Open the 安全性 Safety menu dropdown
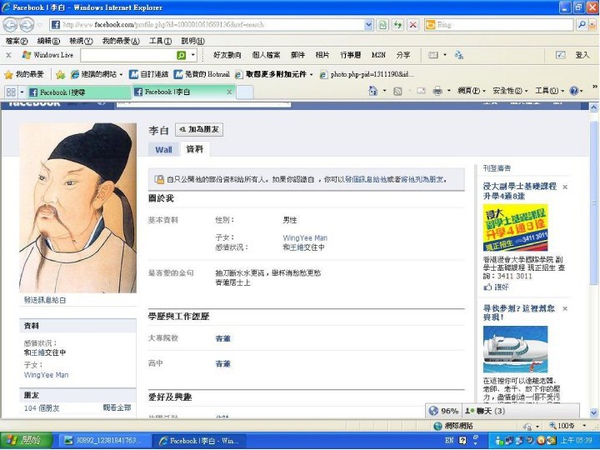 (510, 91)
